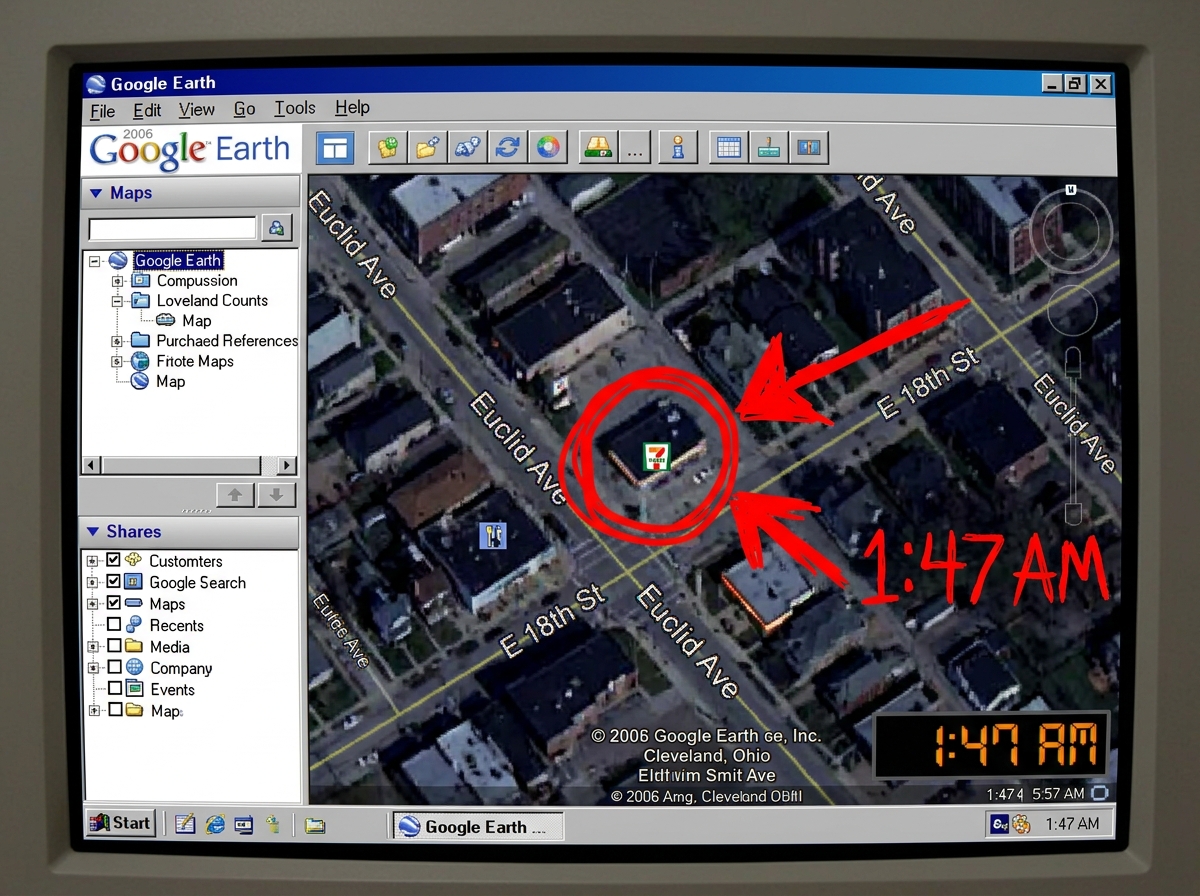Click the compass ring navigation control

(x=1072, y=232)
